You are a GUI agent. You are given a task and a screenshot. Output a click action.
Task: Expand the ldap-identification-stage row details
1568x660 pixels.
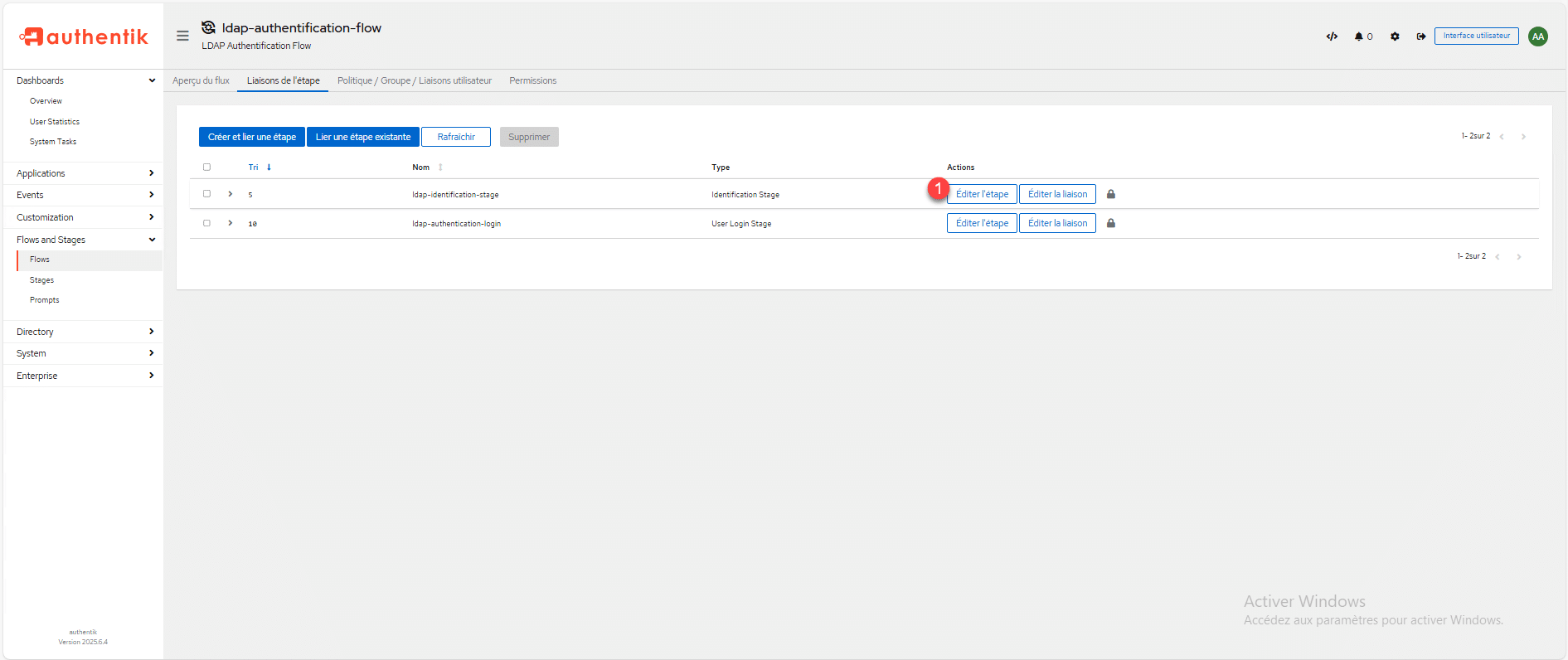pos(231,194)
